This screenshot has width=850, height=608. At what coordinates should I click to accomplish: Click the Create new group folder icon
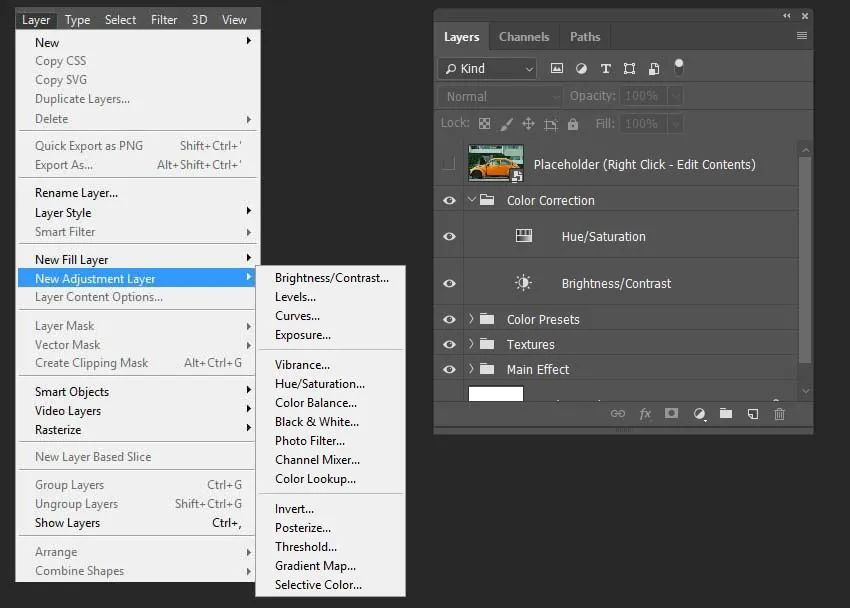tap(726, 413)
